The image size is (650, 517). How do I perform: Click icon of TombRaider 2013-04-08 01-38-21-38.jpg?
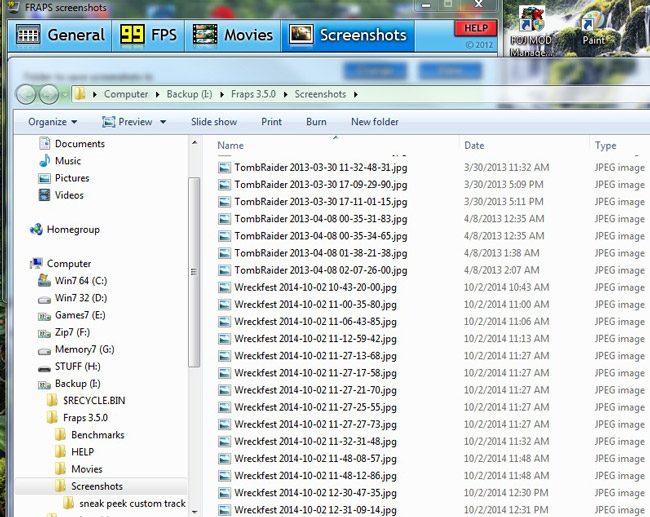point(224,253)
